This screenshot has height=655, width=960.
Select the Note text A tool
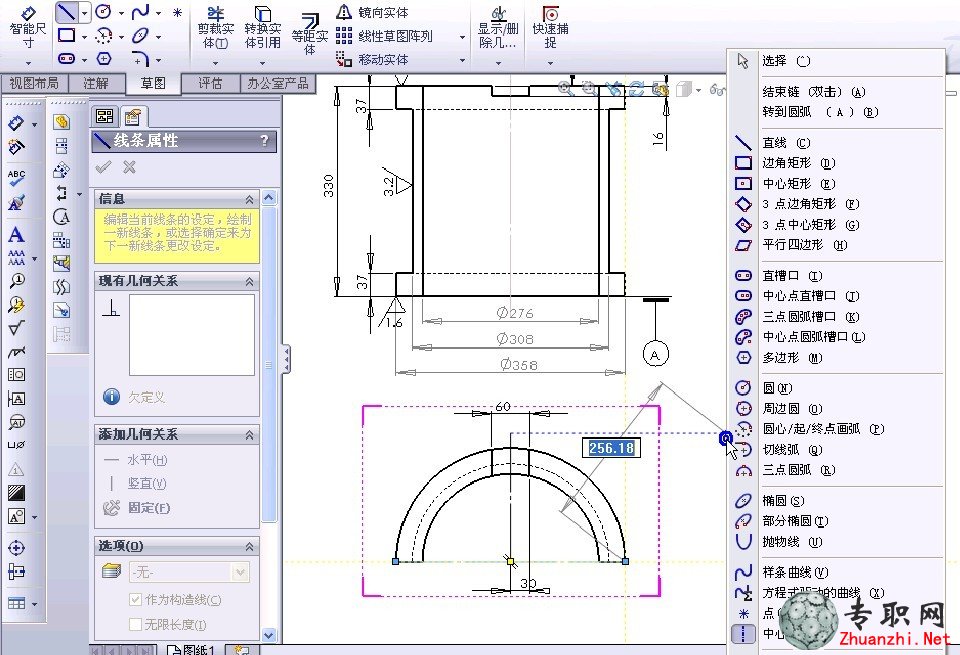(x=17, y=234)
